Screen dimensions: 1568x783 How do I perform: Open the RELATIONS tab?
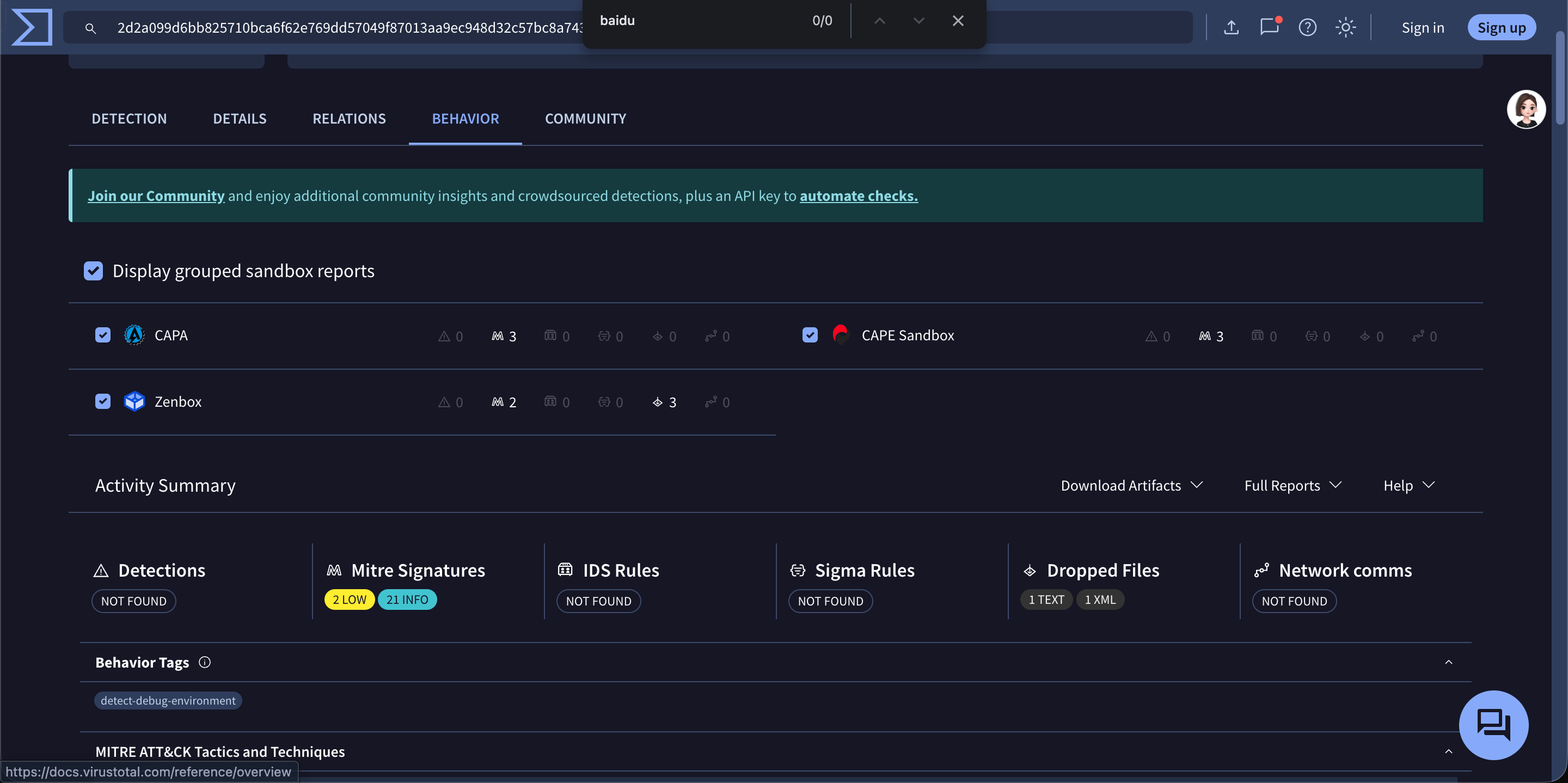click(x=349, y=119)
